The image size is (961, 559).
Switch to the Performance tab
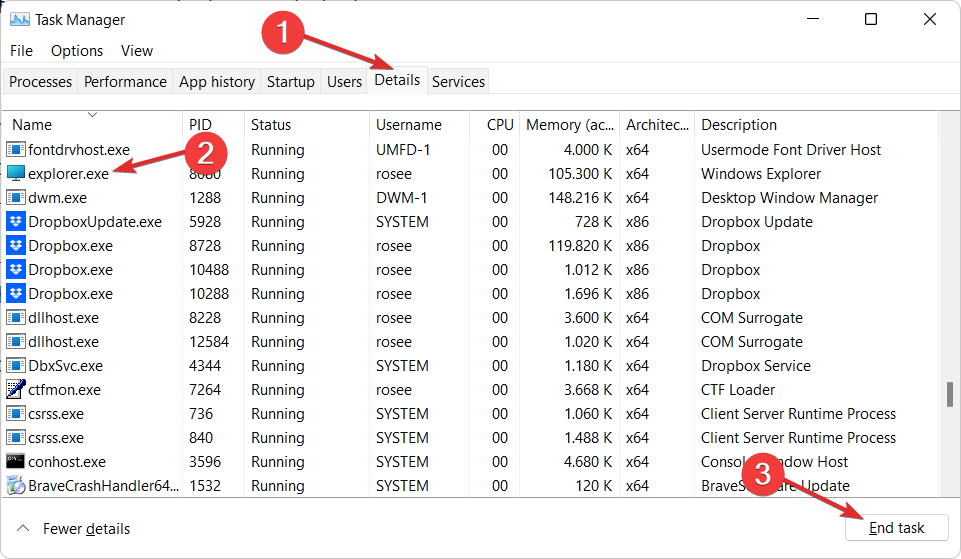[125, 82]
